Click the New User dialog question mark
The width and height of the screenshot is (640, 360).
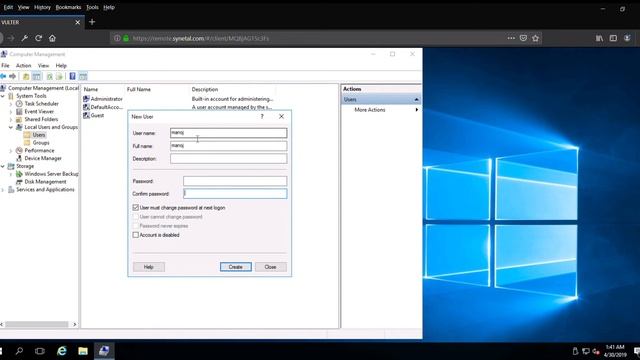pyautogui.click(x=262, y=117)
